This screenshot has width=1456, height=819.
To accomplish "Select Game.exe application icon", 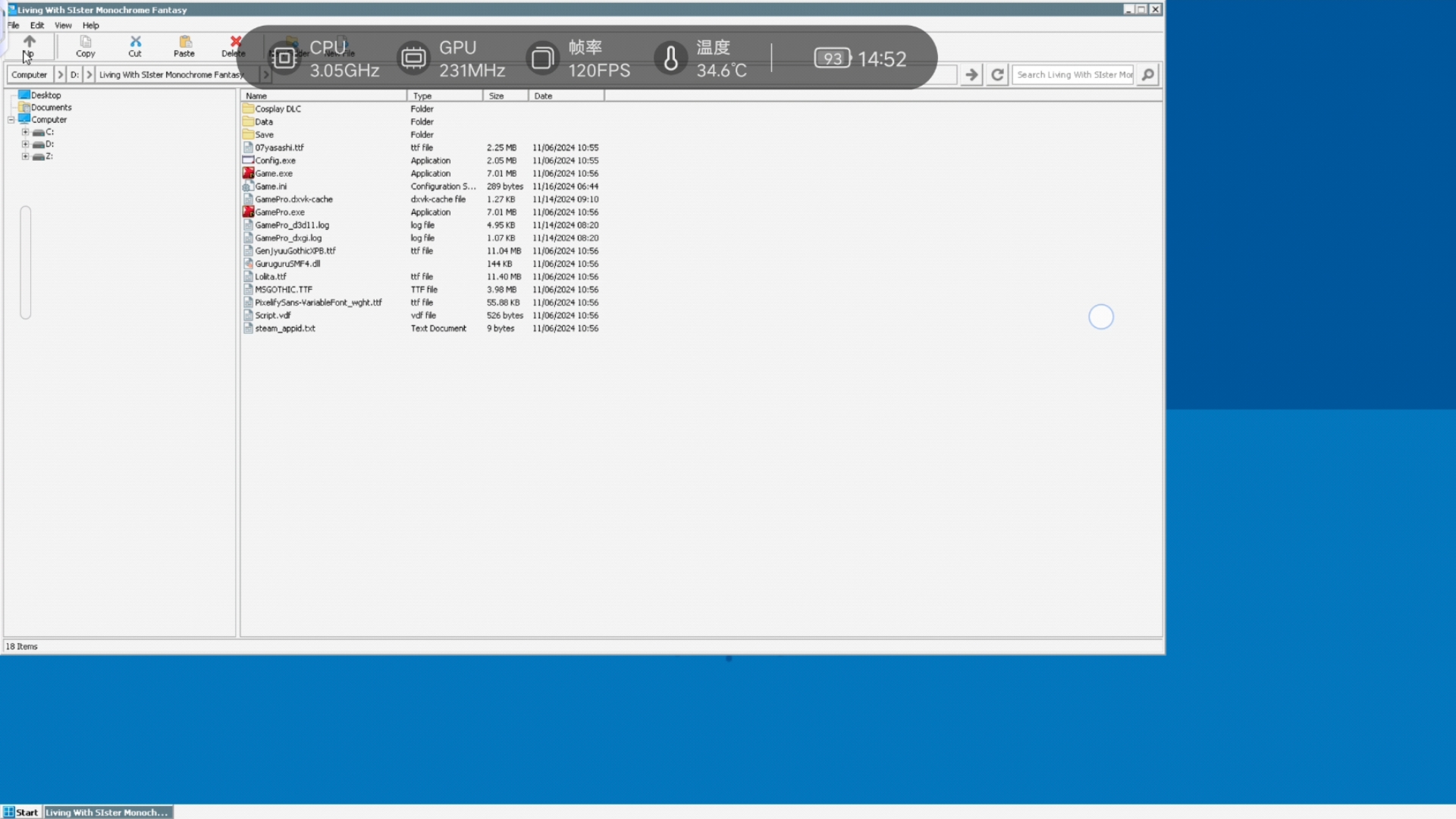I will (x=248, y=173).
